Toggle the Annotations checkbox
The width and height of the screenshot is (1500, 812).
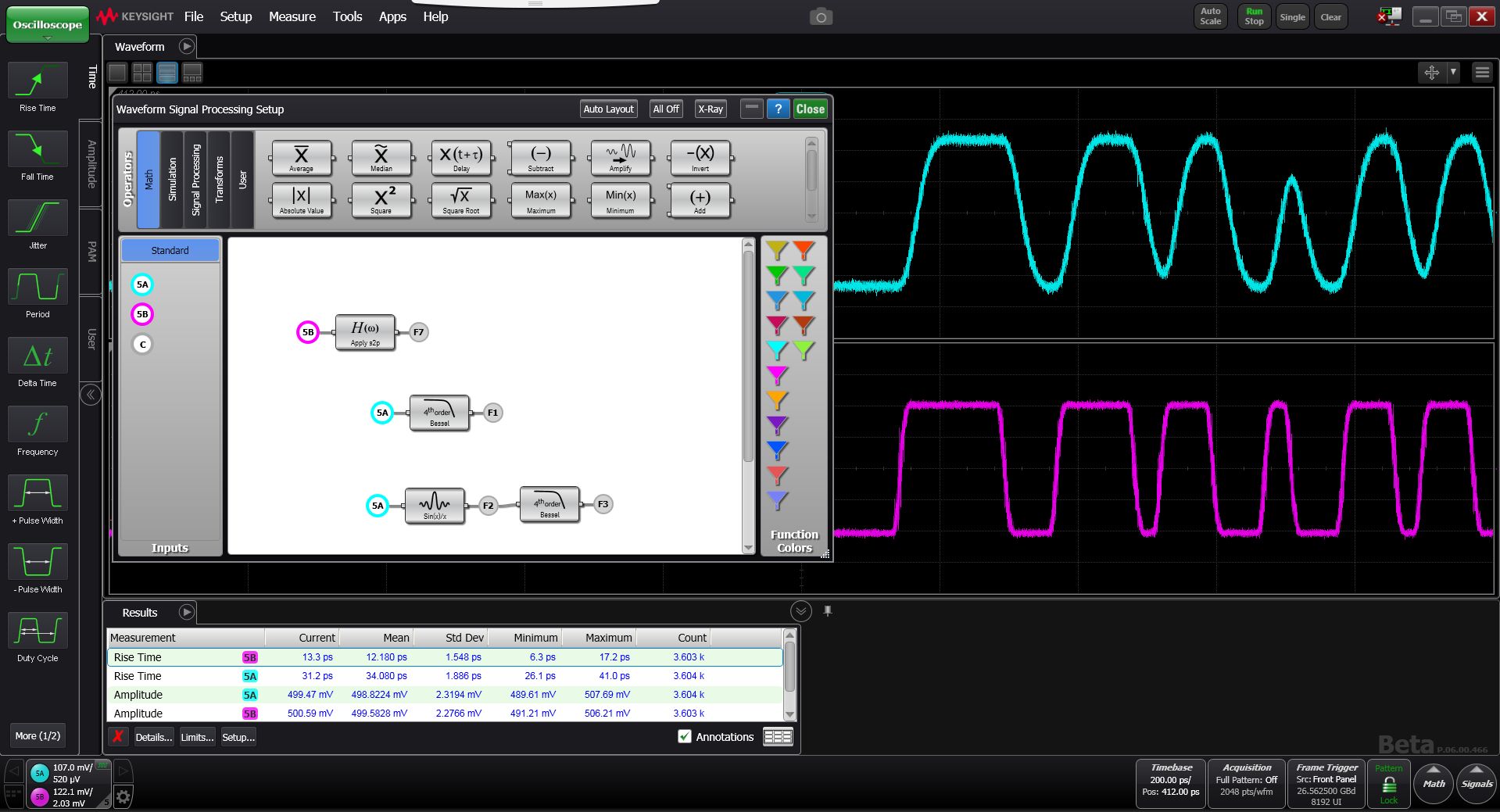[685, 736]
